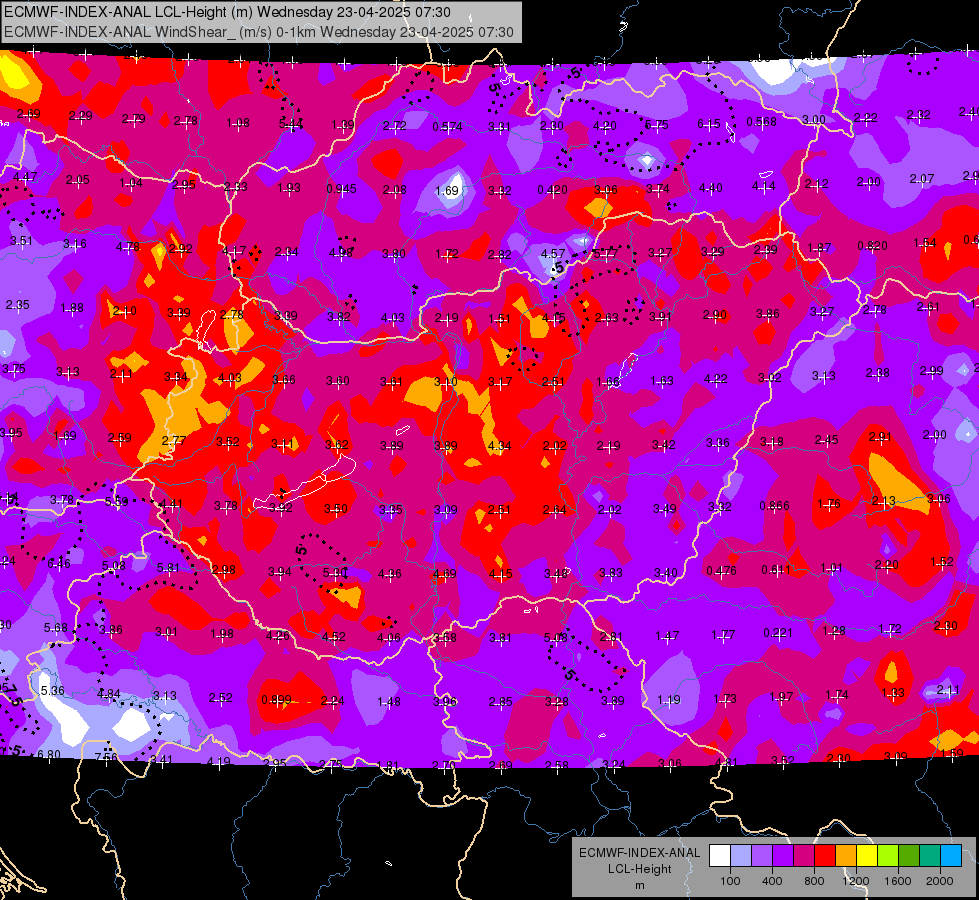Screen dimensions: 979x900
Task: Click the wind shear value 4.57
Action: point(553,254)
